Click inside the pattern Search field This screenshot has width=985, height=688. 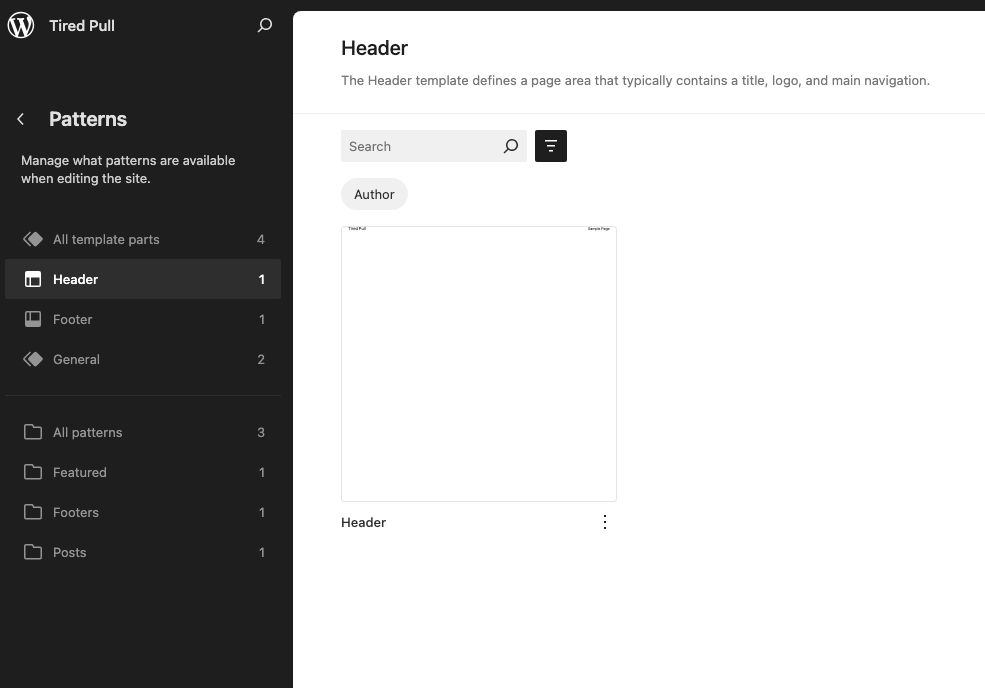point(420,146)
